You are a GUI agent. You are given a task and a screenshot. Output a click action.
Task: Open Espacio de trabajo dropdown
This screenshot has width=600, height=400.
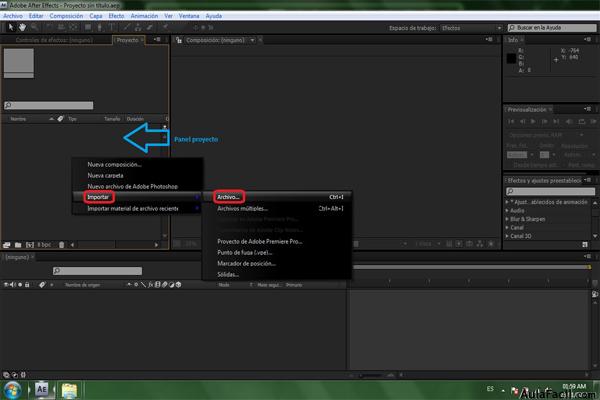[471, 28]
